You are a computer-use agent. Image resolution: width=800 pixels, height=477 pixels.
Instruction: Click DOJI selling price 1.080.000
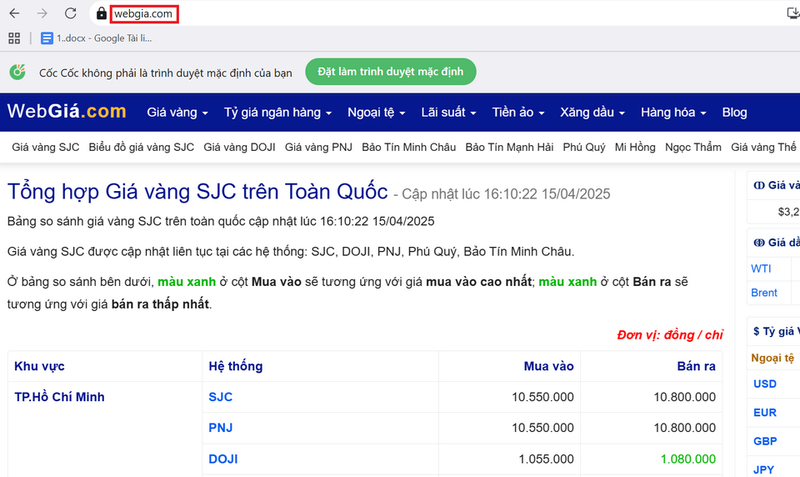[688, 459]
